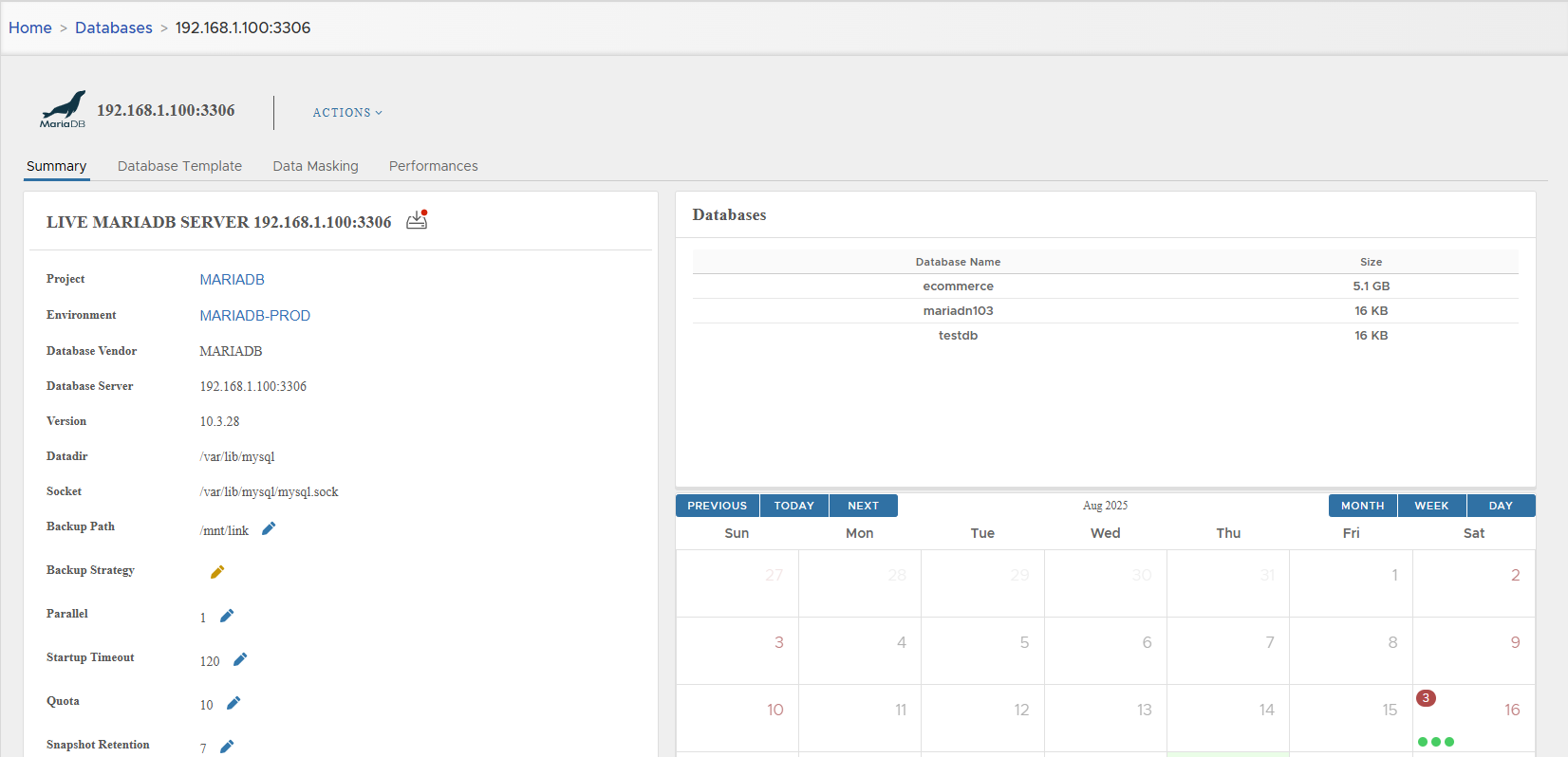Go to Databases breadcrumb link

tap(114, 28)
